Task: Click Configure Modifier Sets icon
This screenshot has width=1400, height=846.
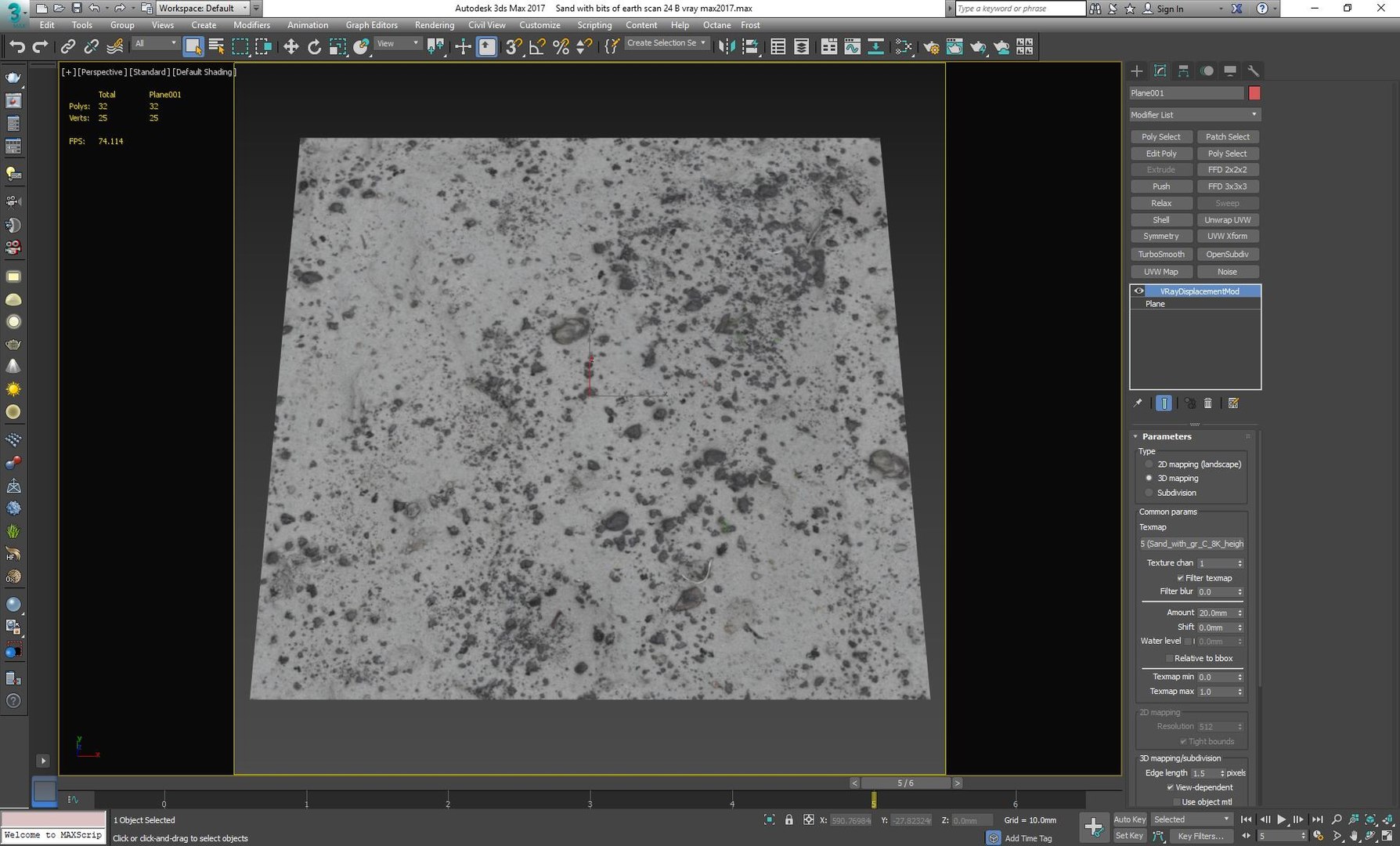Action: [x=1233, y=403]
